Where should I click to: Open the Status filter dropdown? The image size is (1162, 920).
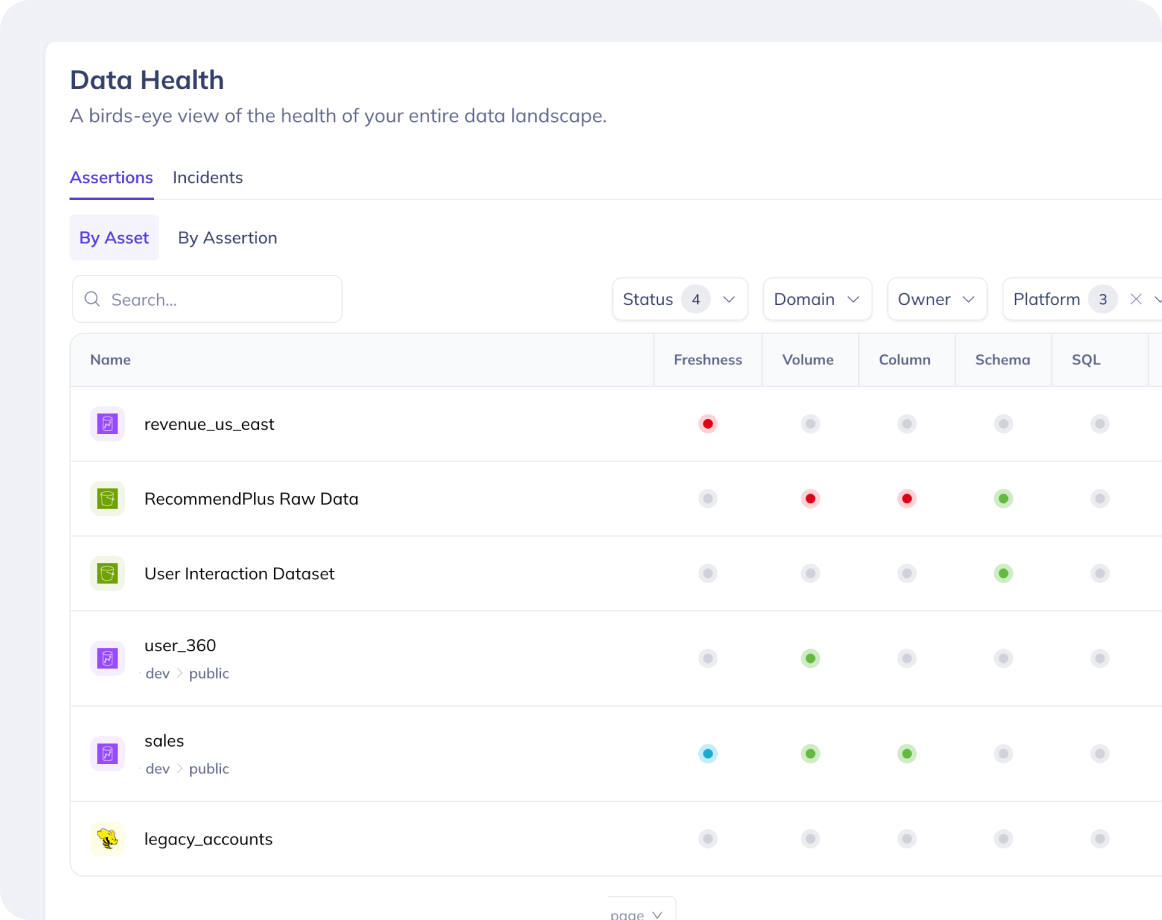[680, 300]
